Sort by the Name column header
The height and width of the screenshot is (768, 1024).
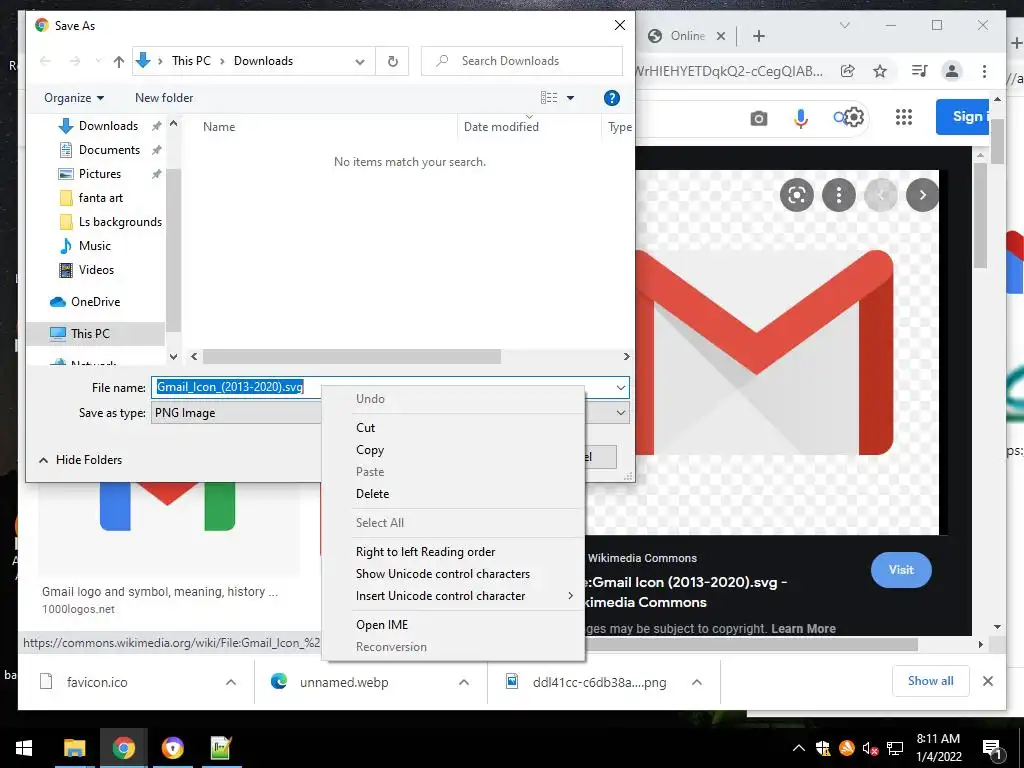point(219,127)
